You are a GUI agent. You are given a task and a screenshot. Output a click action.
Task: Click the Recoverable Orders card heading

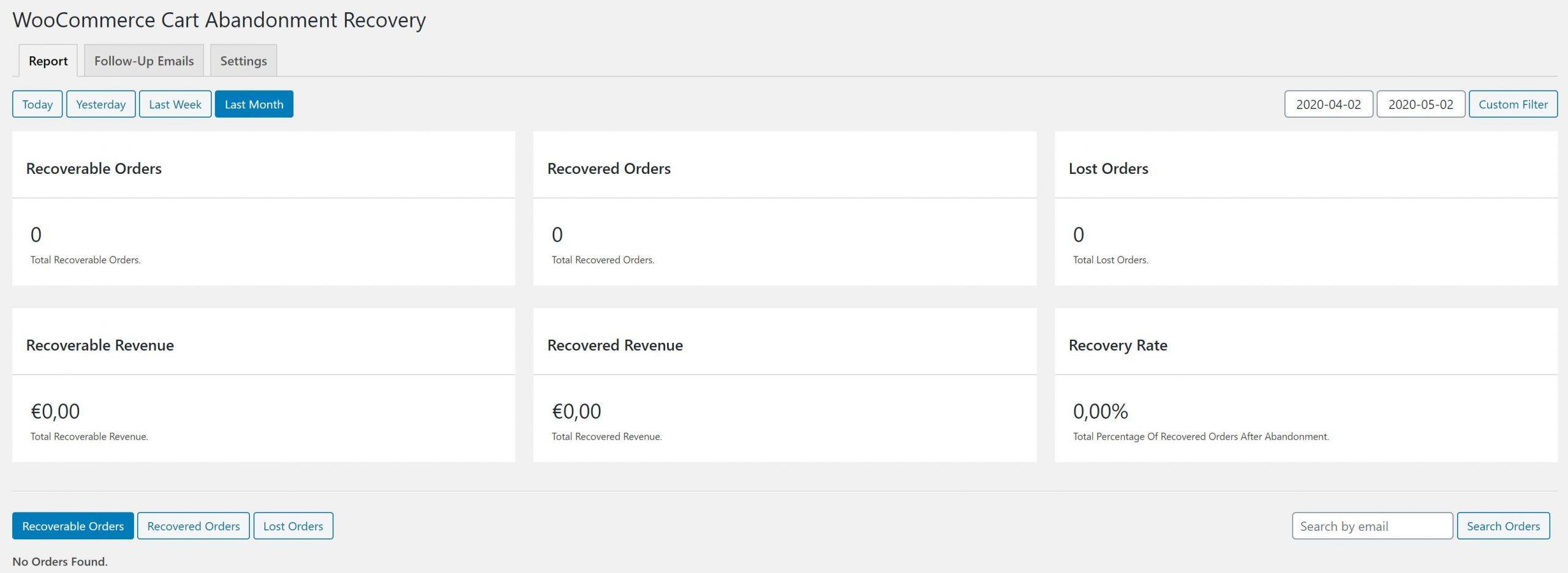coord(94,168)
